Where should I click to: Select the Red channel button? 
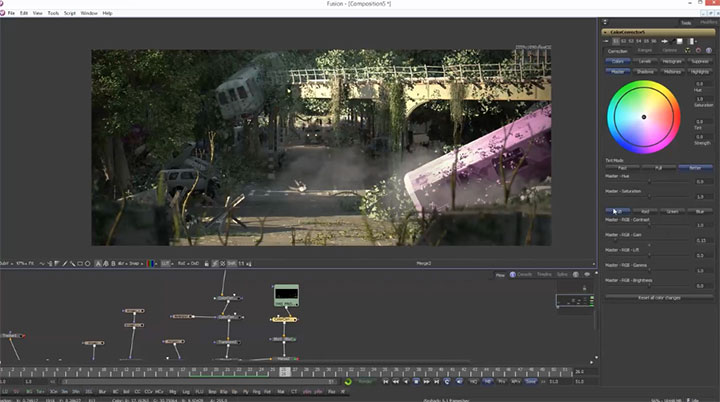click(x=645, y=211)
